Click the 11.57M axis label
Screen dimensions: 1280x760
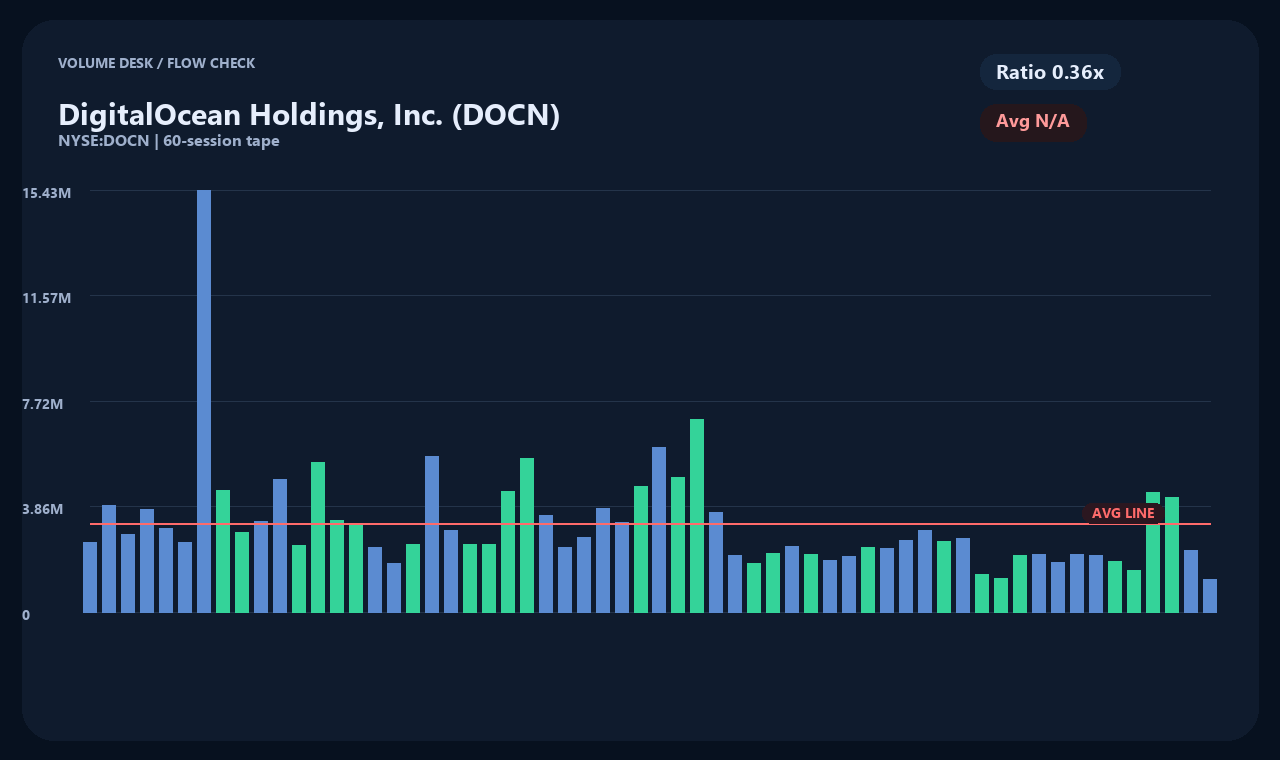click(47, 298)
